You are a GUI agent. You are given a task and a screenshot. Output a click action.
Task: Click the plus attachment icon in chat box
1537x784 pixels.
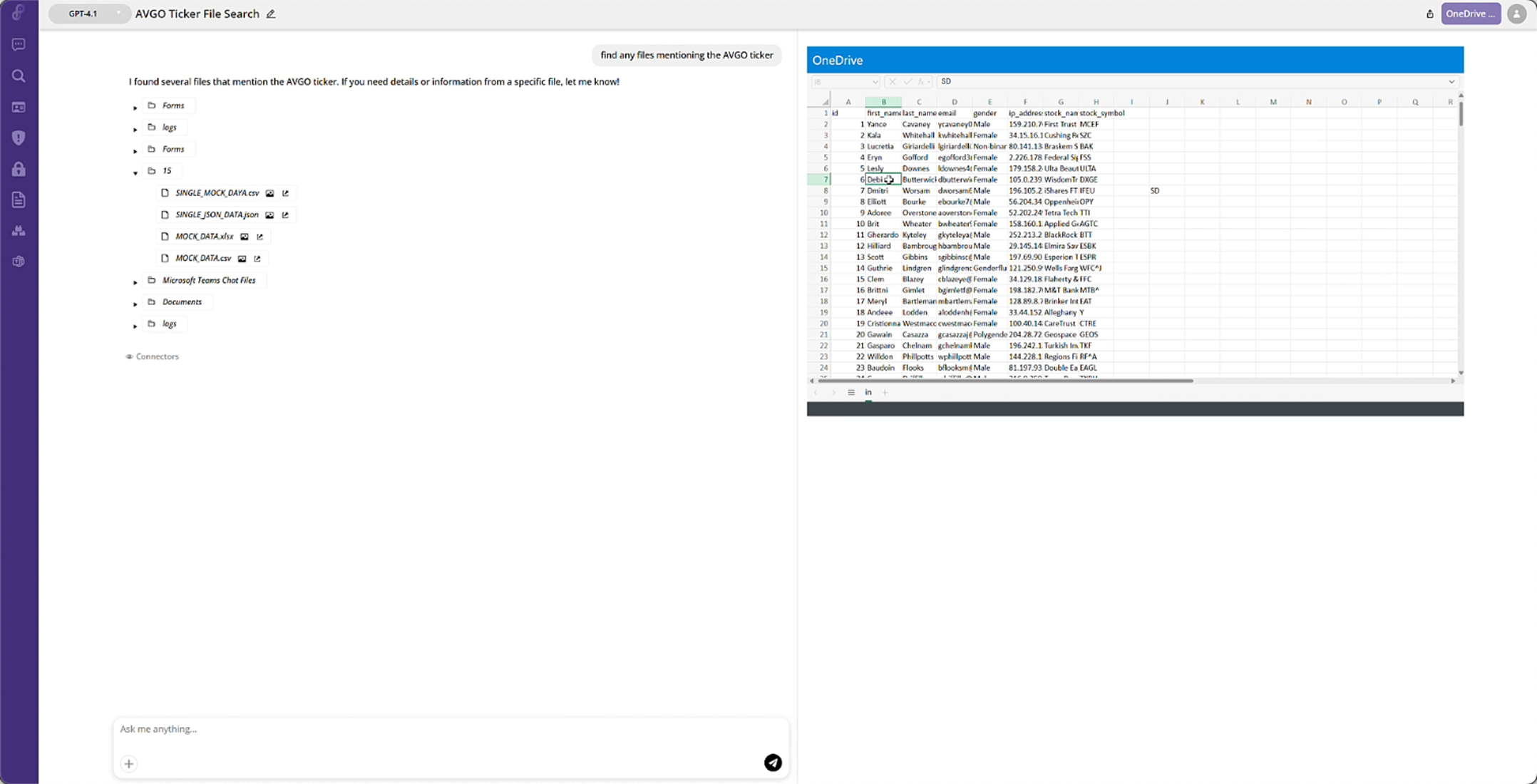[128, 764]
